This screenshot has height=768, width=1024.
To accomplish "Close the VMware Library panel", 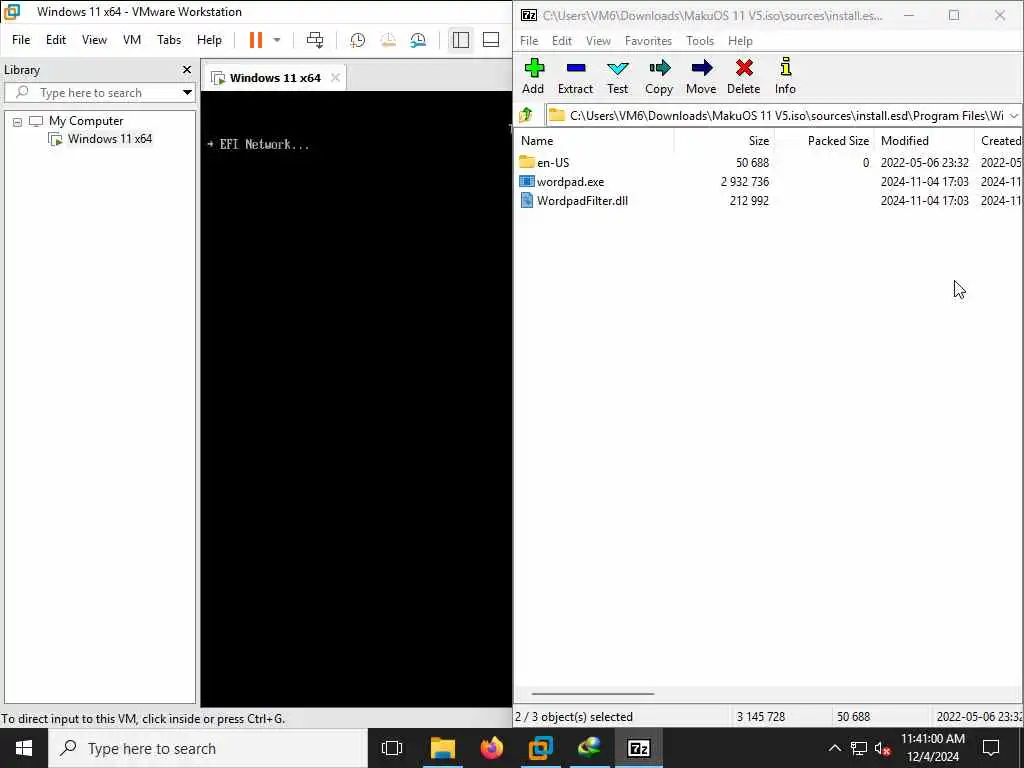I will [187, 69].
